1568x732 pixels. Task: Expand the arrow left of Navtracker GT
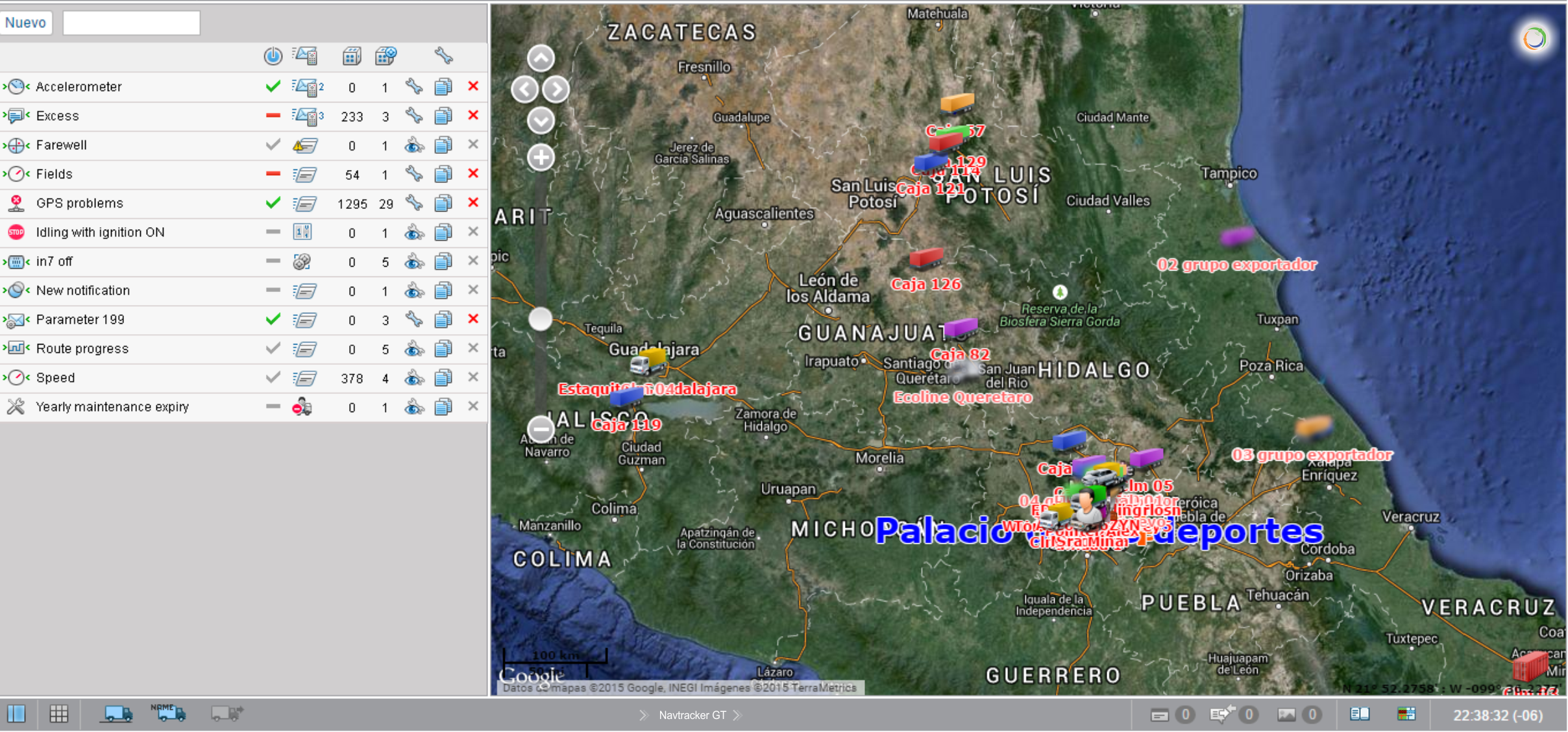pyautogui.click(x=643, y=715)
